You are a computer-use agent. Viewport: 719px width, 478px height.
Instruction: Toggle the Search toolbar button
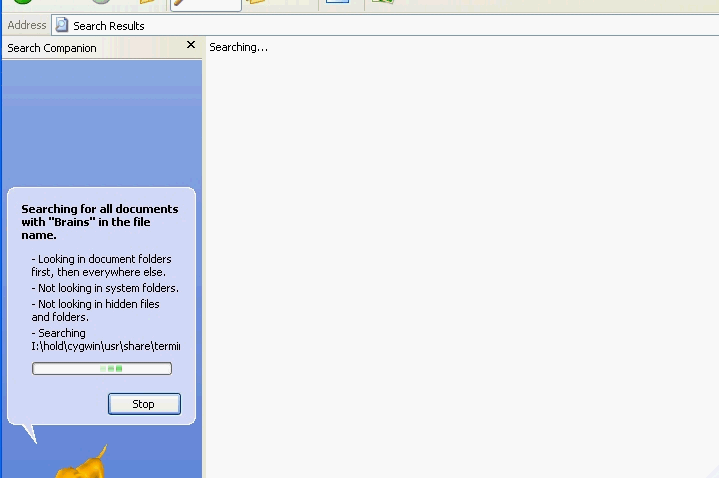[205, 4]
